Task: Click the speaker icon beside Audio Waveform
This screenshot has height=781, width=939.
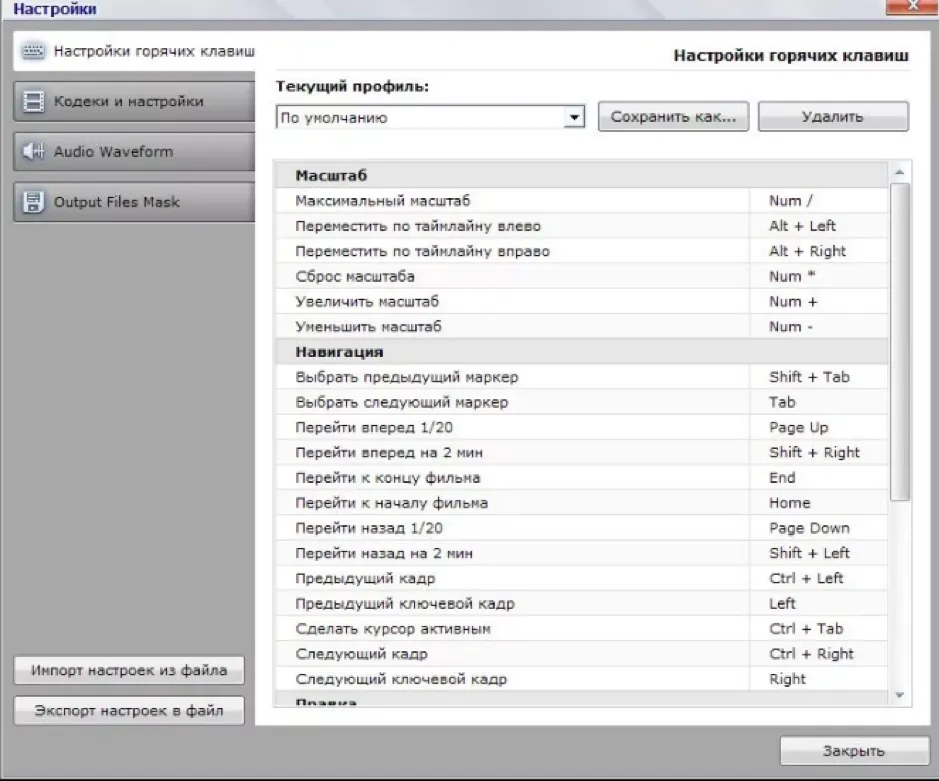Action: pyautogui.click(x=33, y=152)
